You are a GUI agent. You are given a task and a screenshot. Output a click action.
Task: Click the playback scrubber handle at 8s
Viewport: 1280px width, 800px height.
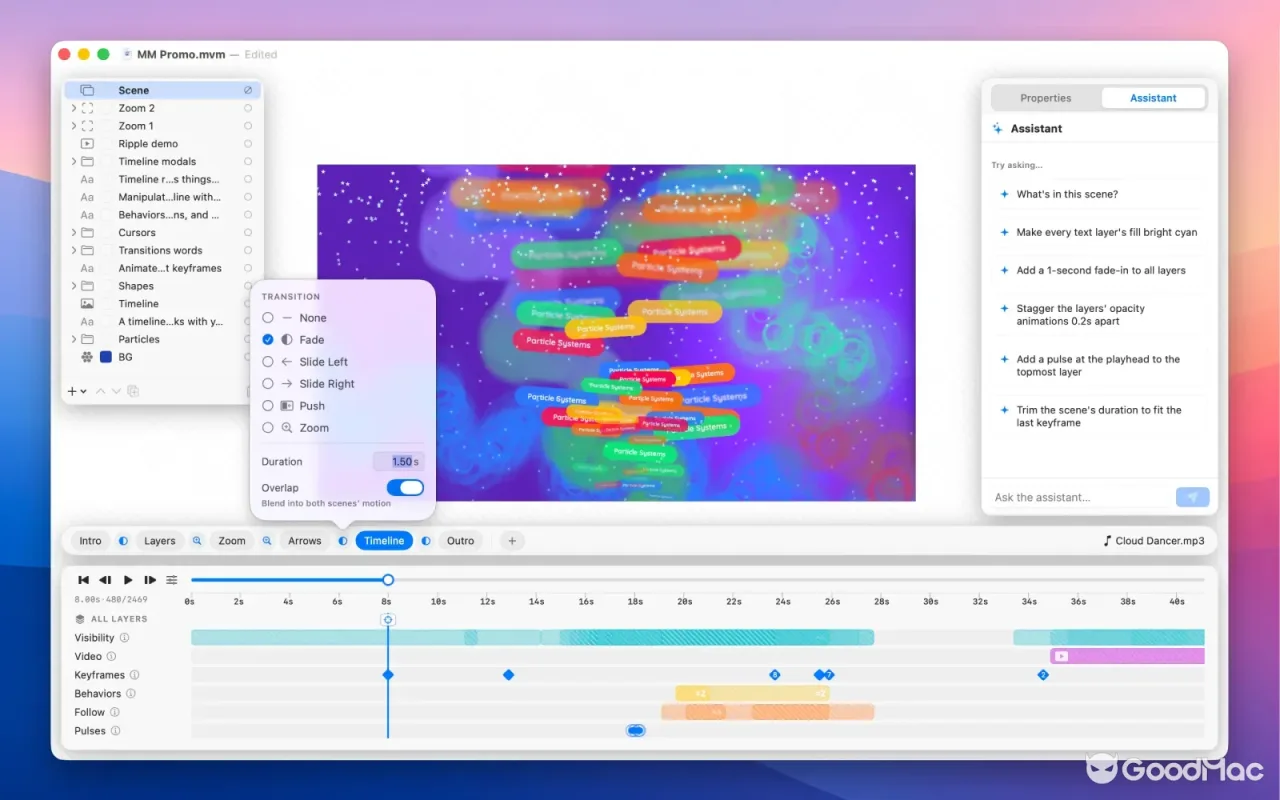click(x=388, y=580)
